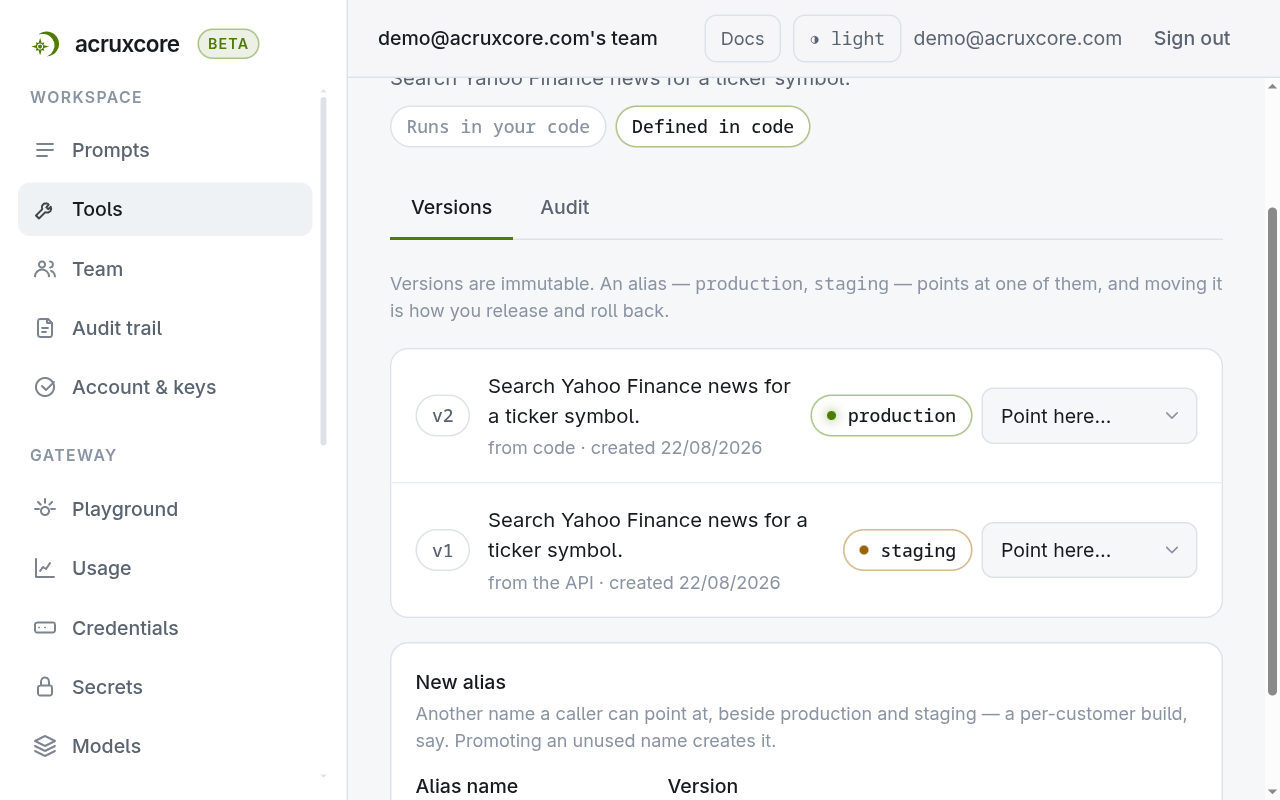Open the Credentials section
The image size is (1280, 800).
[x=165, y=628]
